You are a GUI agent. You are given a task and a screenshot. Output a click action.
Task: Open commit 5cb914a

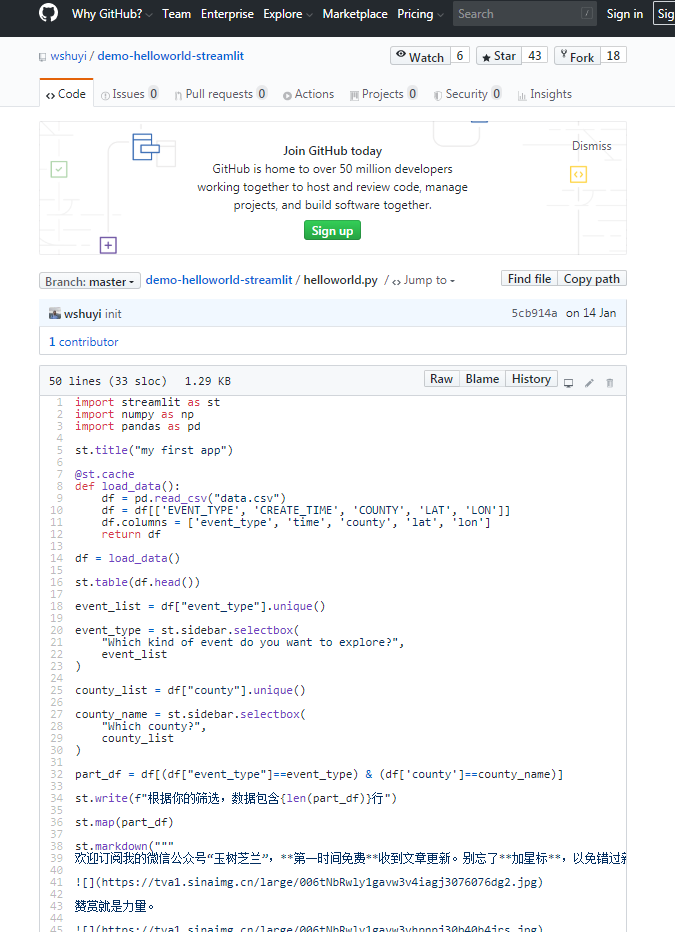click(x=534, y=313)
